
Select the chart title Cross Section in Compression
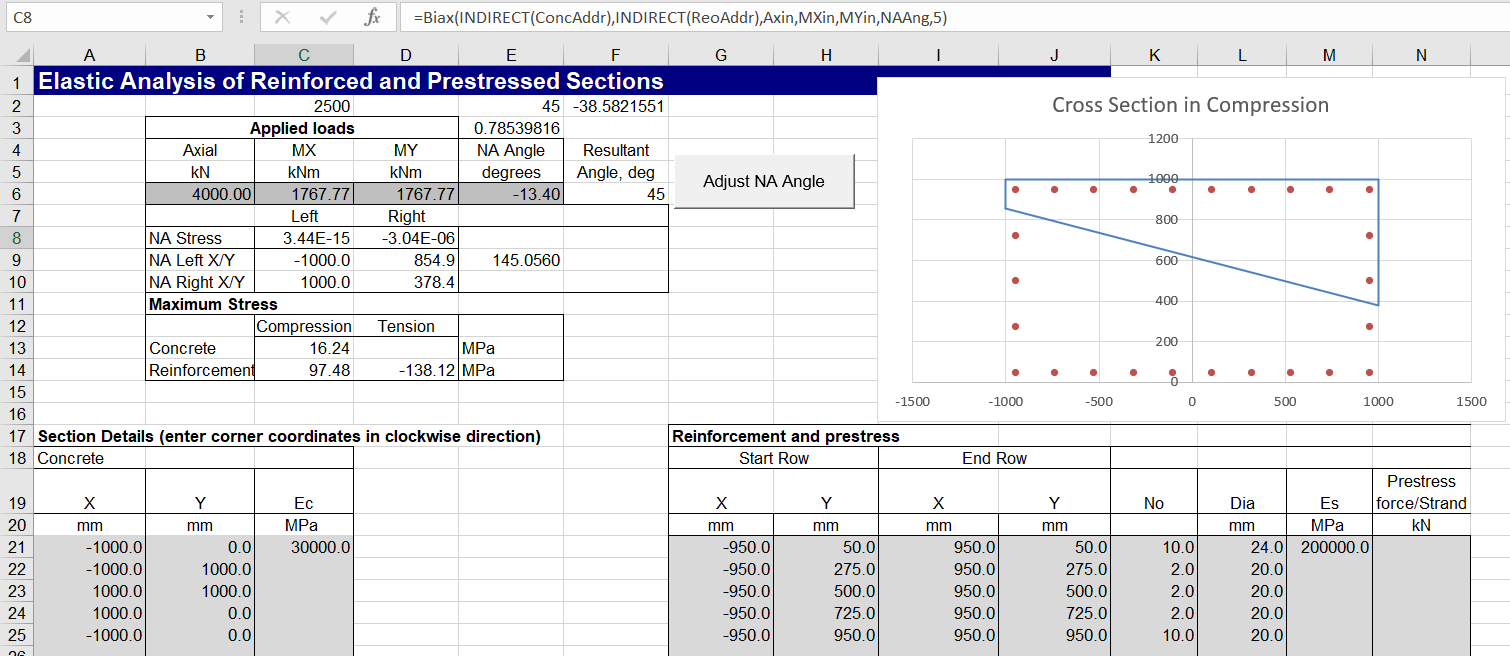pos(1190,105)
